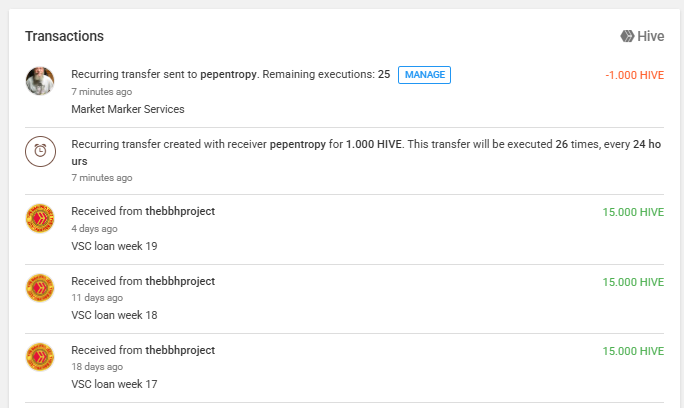This screenshot has height=408, width=684.
Task: Click the VSC loan week 19 memo
Action: [114, 246]
